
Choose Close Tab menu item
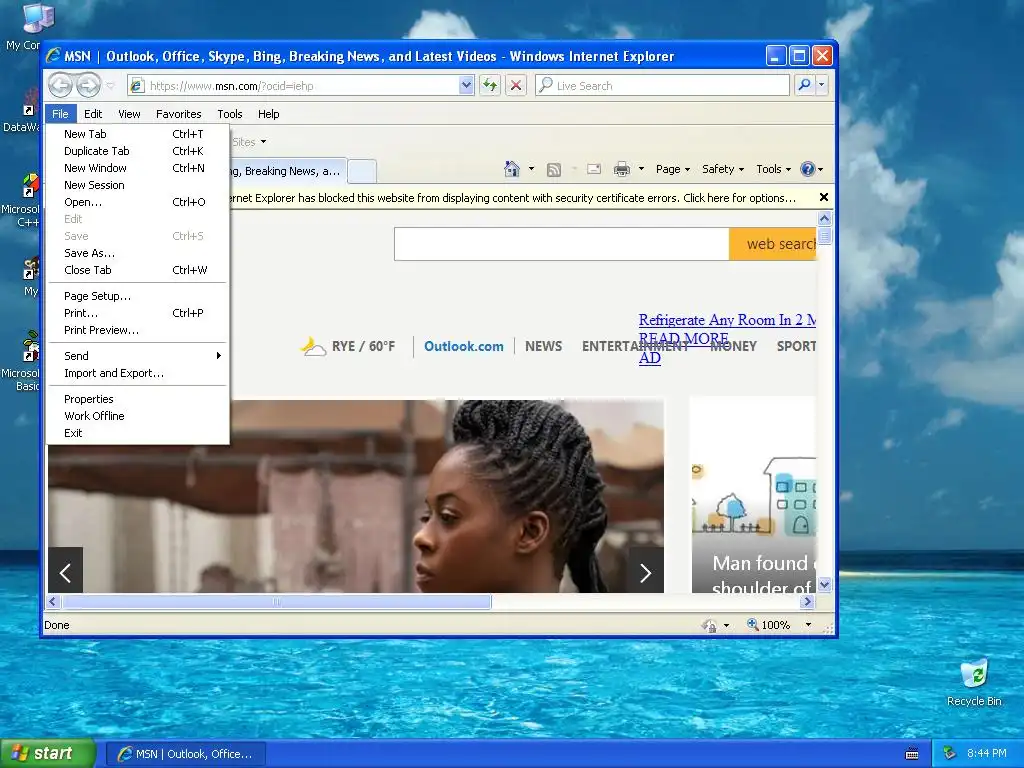137,270
